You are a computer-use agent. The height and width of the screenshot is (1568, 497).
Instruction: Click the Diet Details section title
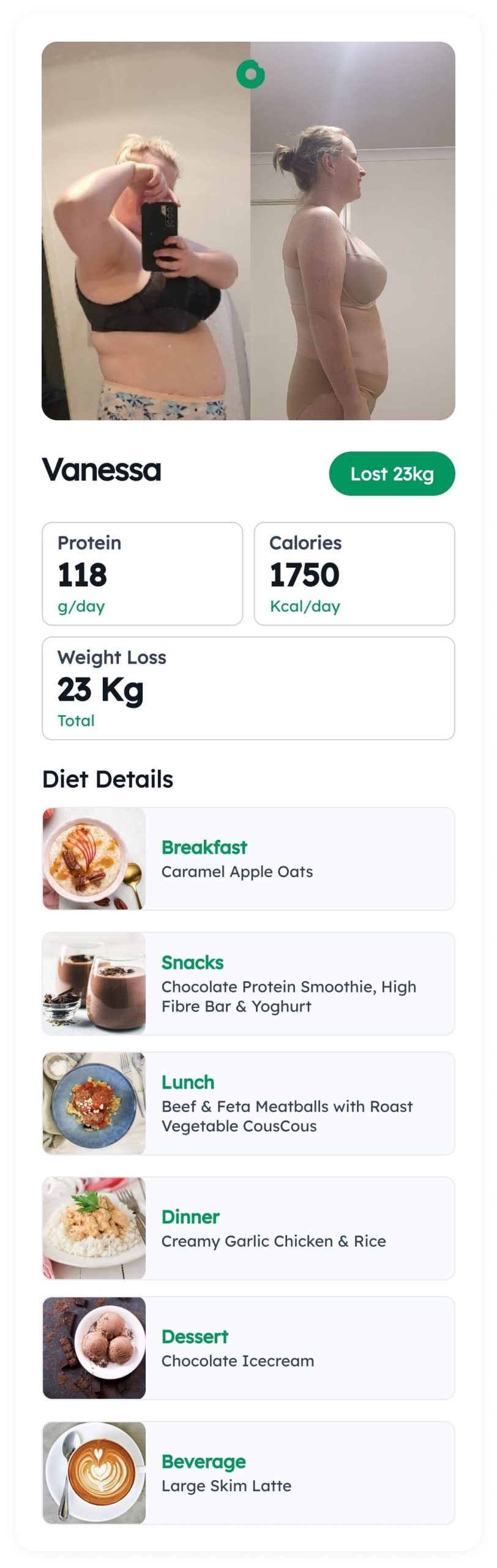(x=108, y=779)
